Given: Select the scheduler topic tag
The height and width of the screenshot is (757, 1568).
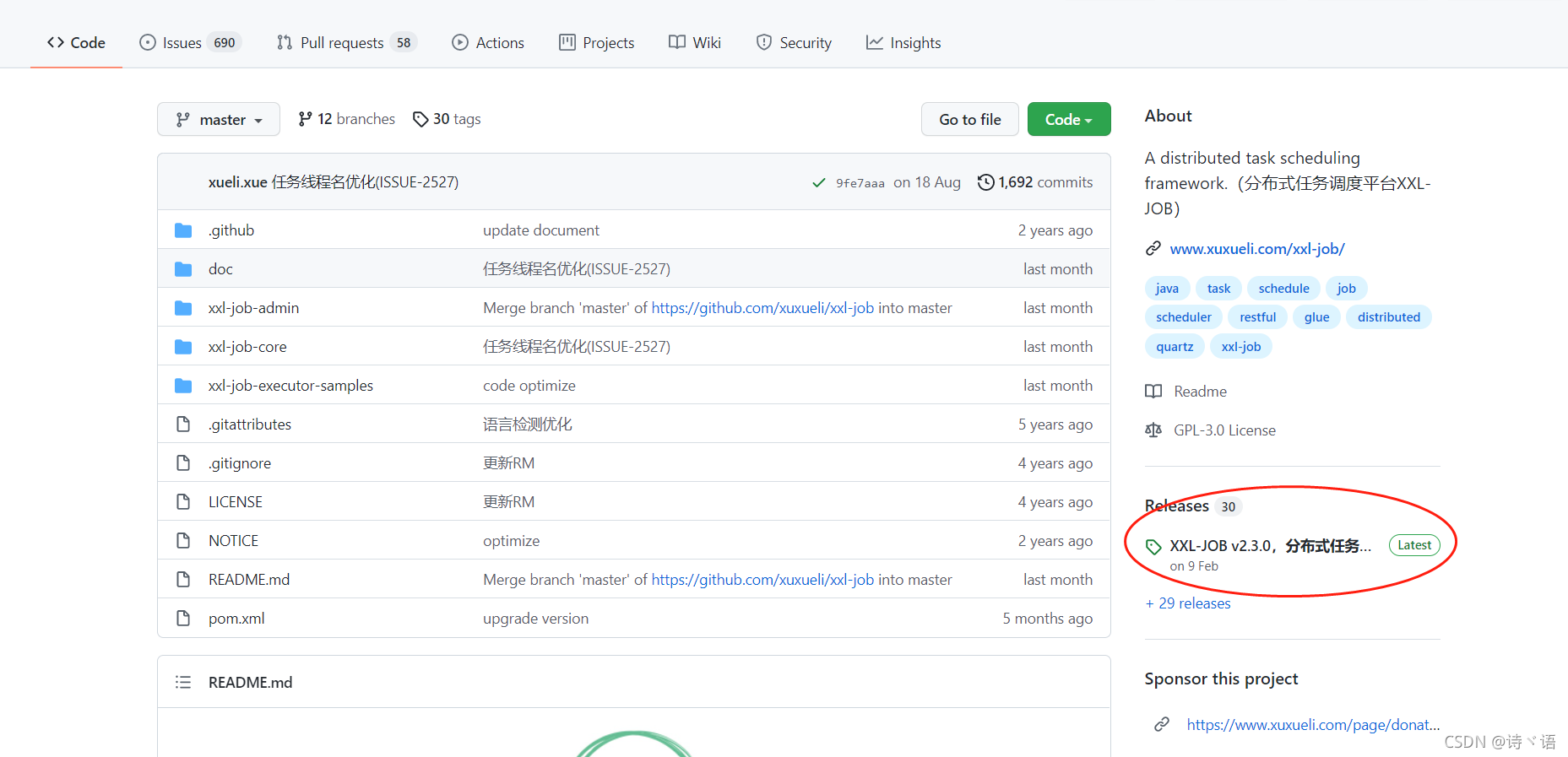Looking at the screenshot, I should tap(1184, 317).
